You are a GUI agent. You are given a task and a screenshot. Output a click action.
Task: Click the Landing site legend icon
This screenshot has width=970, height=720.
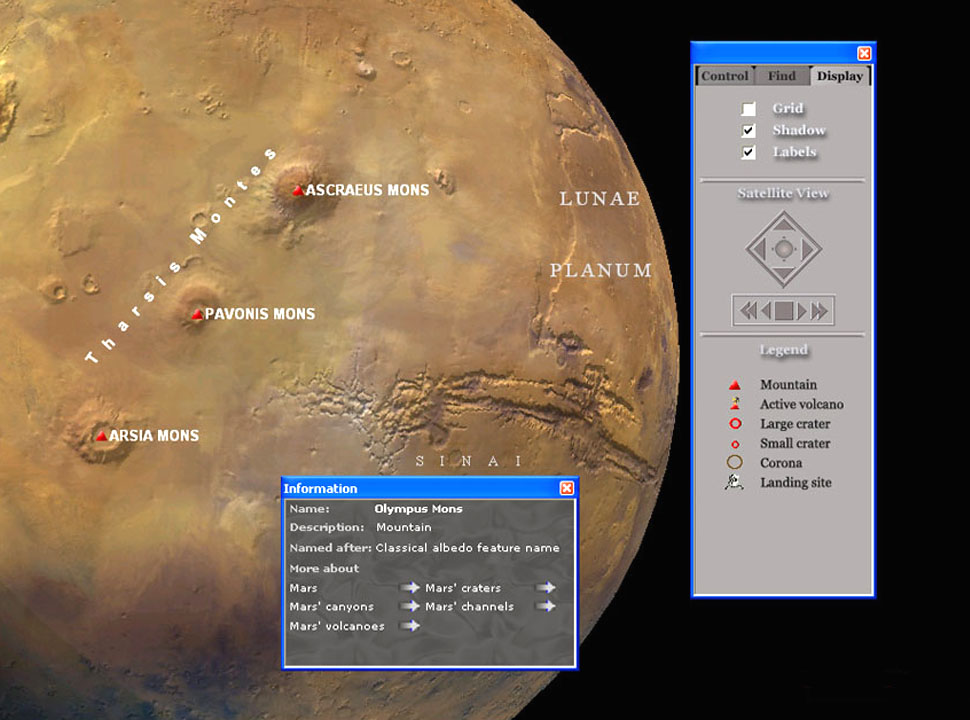734,482
